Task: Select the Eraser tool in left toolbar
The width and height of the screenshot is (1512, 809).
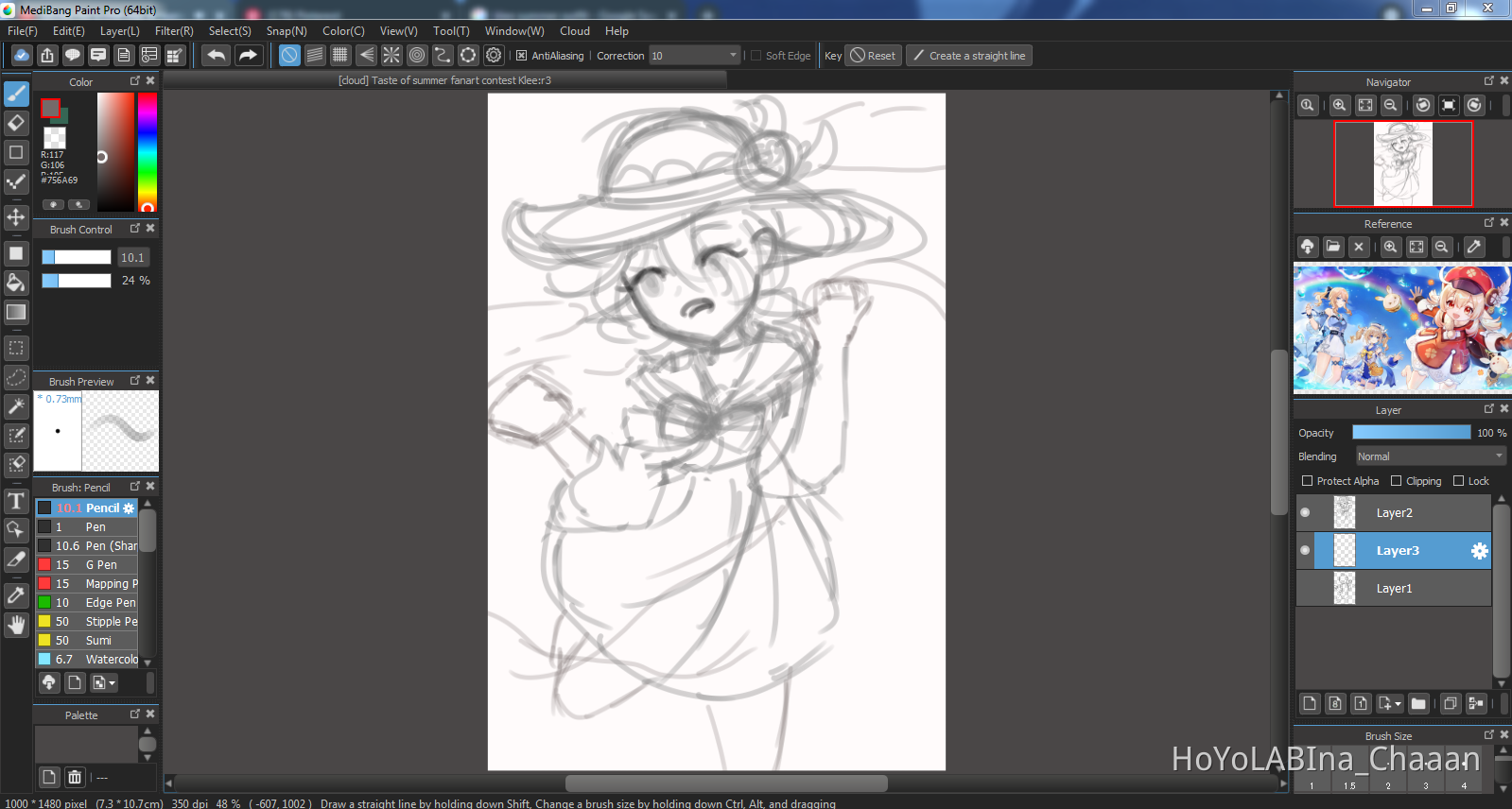Action: click(16, 123)
